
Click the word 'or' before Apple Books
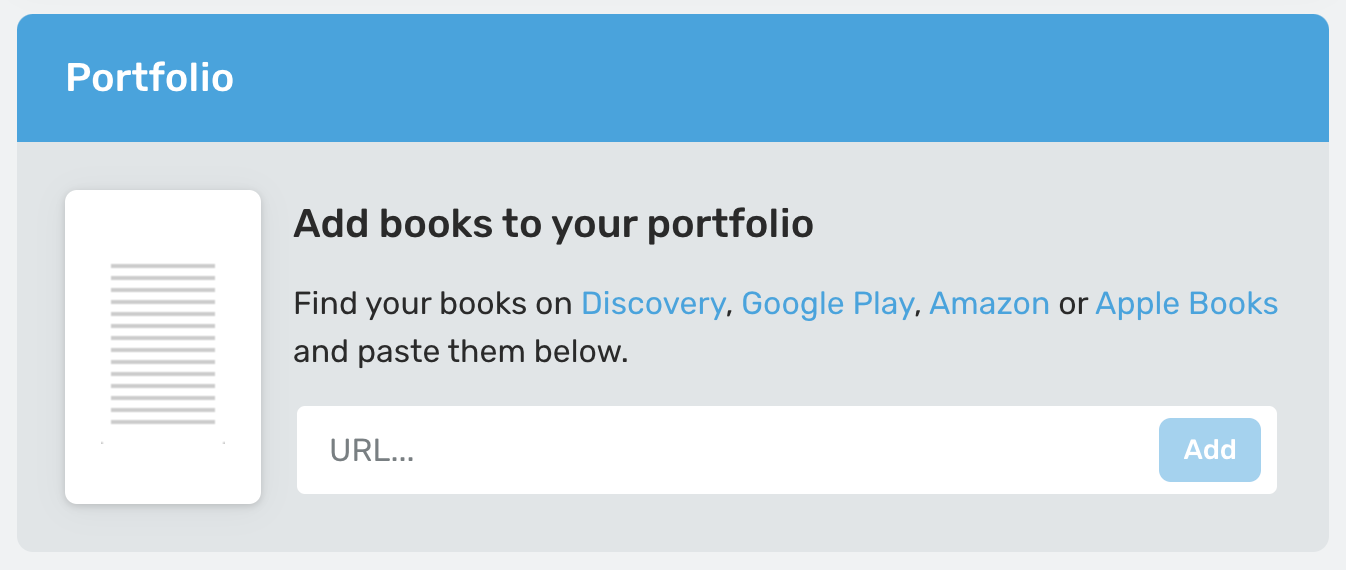tap(1073, 304)
